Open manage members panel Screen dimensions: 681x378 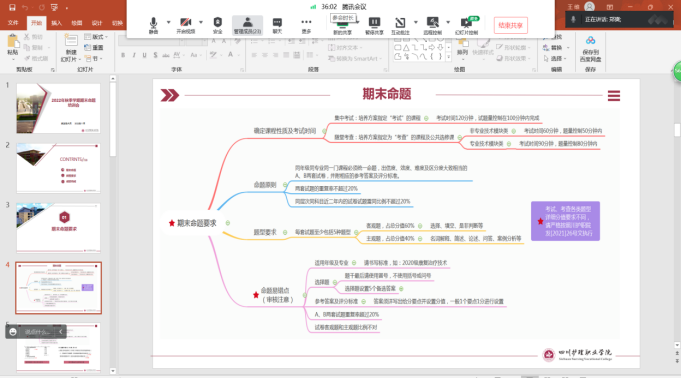click(x=247, y=25)
